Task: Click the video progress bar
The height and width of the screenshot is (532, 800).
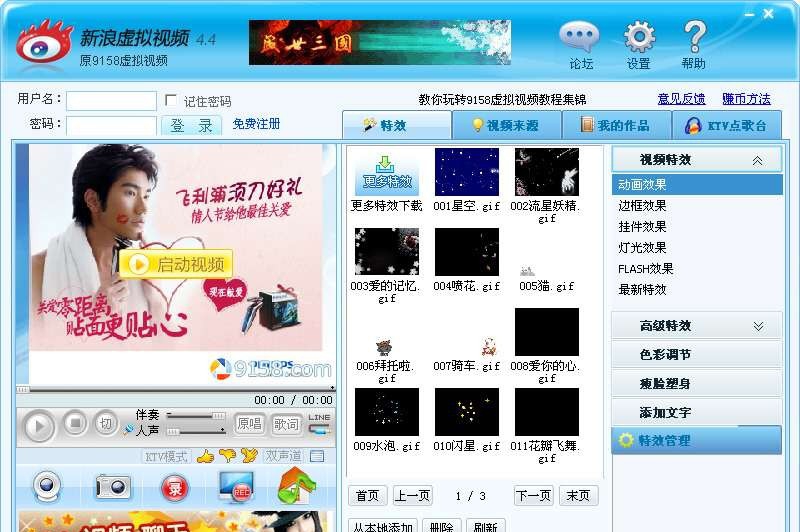Action: click(175, 389)
